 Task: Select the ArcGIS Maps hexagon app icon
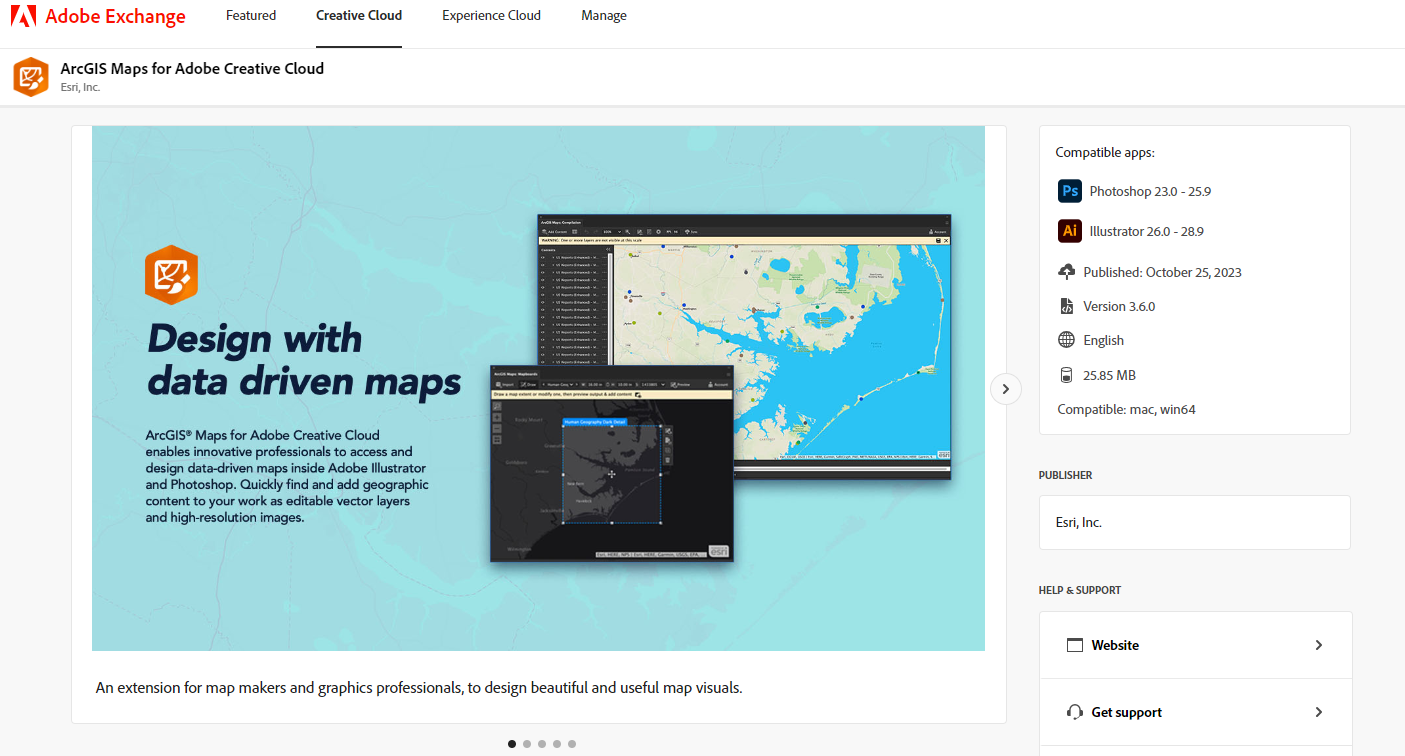click(30, 76)
